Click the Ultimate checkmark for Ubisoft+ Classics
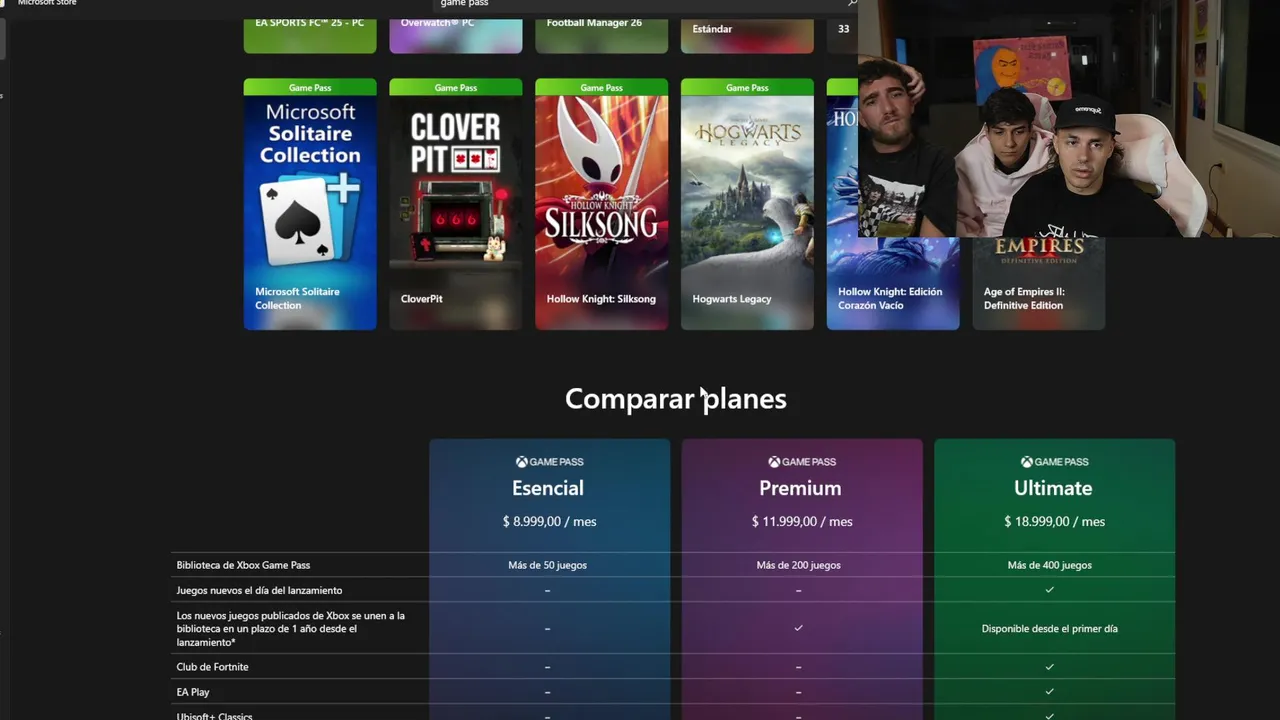The height and width of the screenshot is (720, 1280). pyautogui.click(x=1049, y=716)
